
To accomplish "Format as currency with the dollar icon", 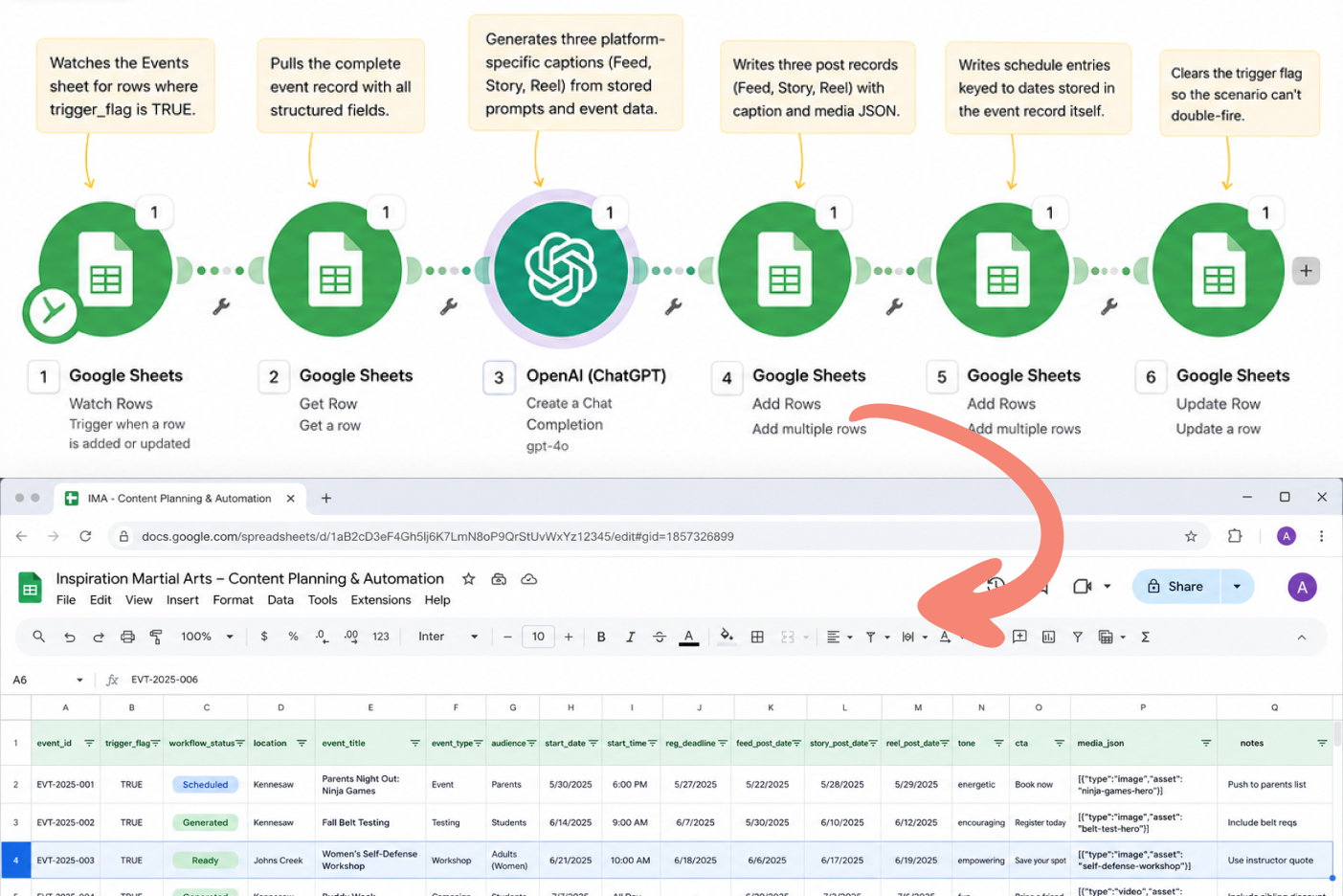I will coord(264,637).
